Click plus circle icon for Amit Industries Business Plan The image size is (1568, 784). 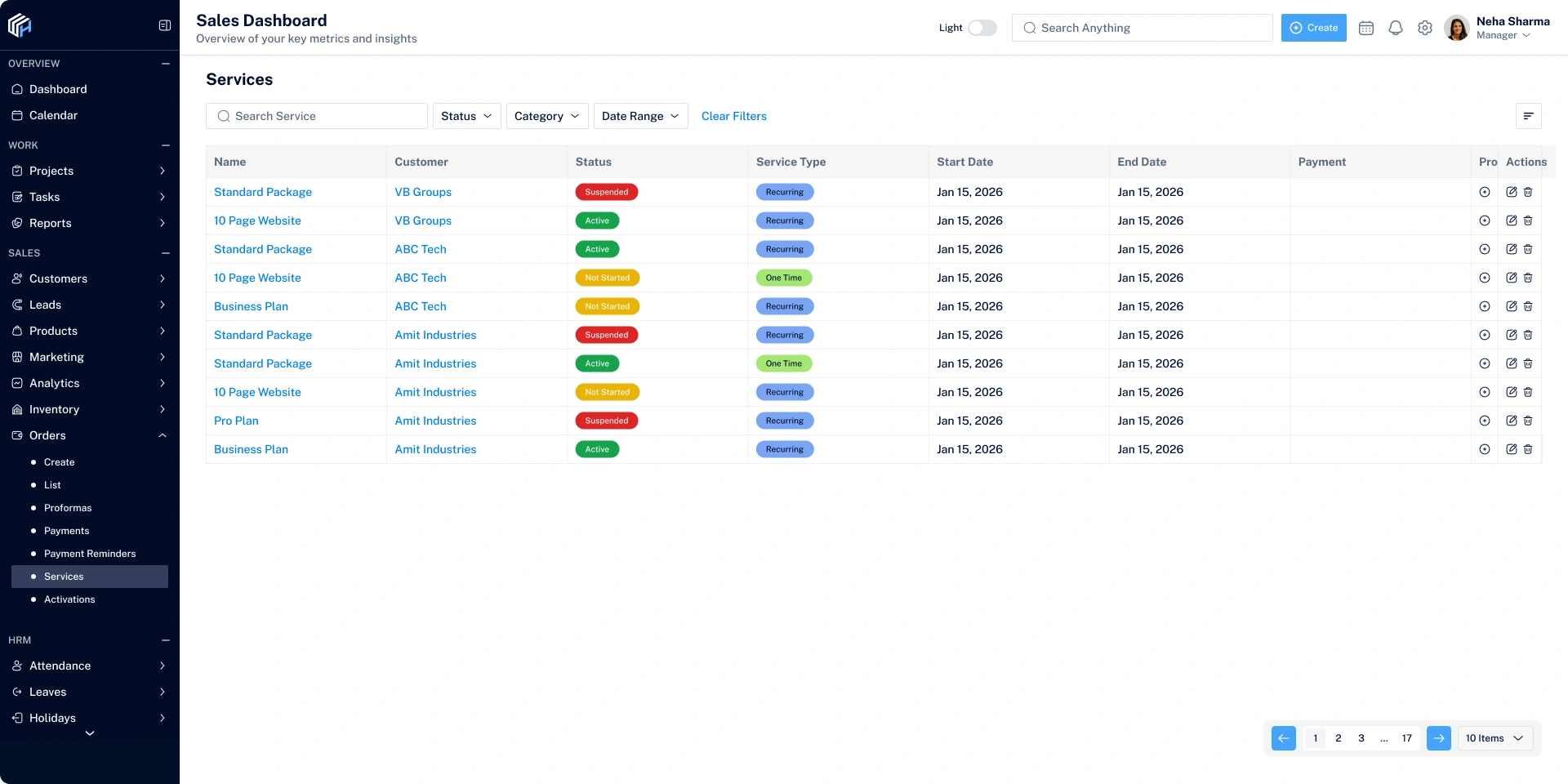1485,449
